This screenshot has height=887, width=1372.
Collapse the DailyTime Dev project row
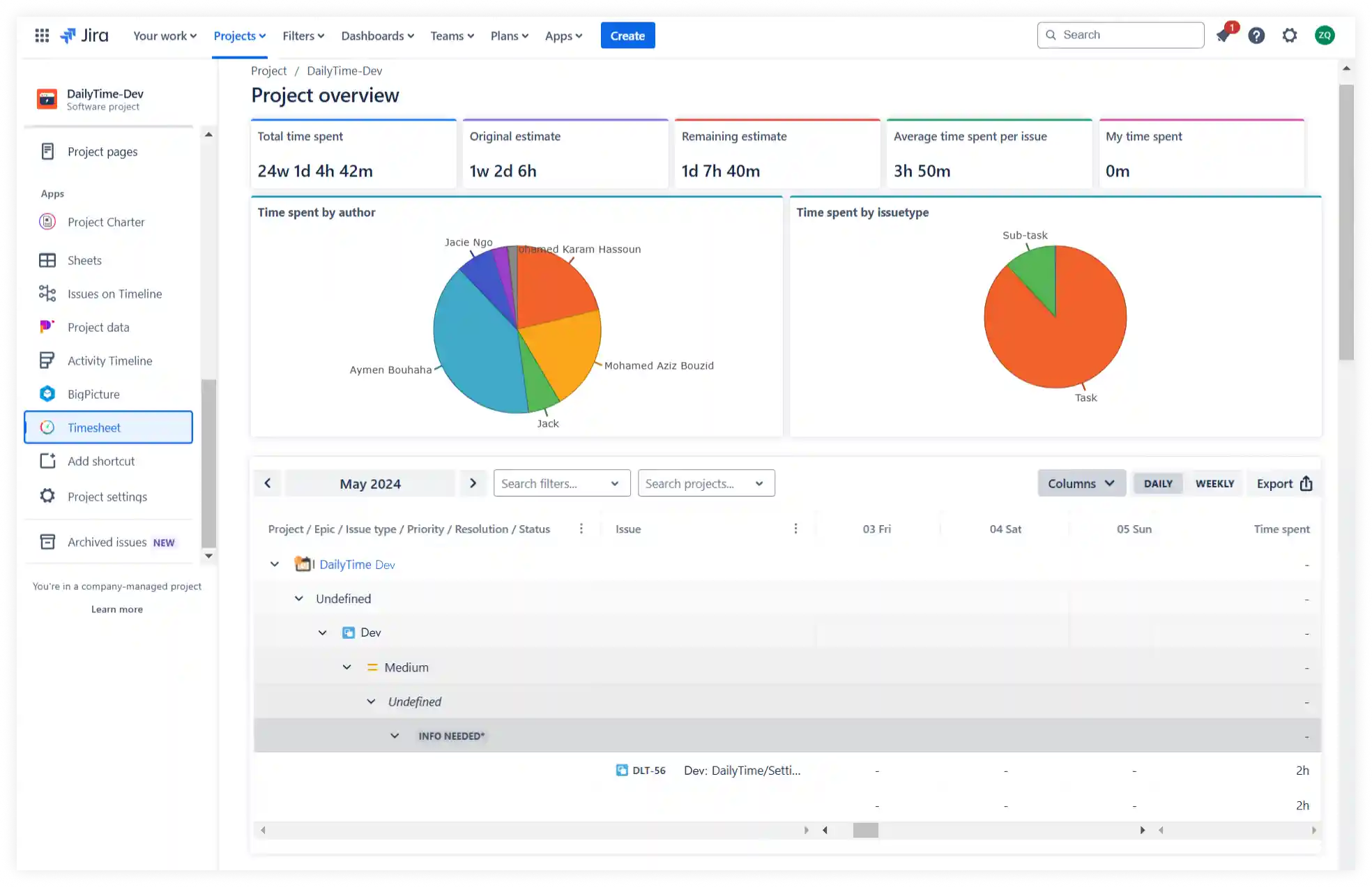pos(275,564)
